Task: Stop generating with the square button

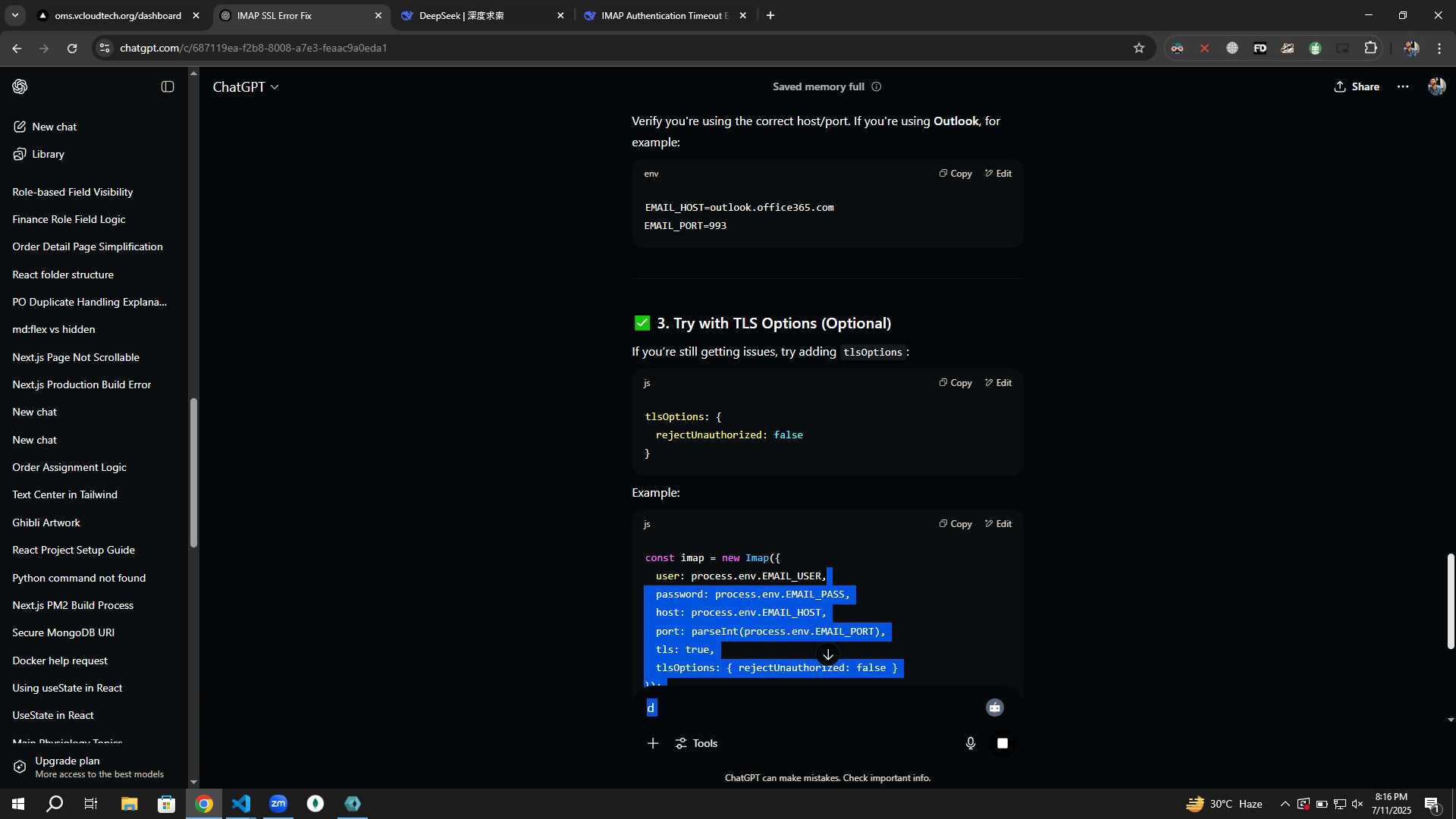Action: [1003, 743]
